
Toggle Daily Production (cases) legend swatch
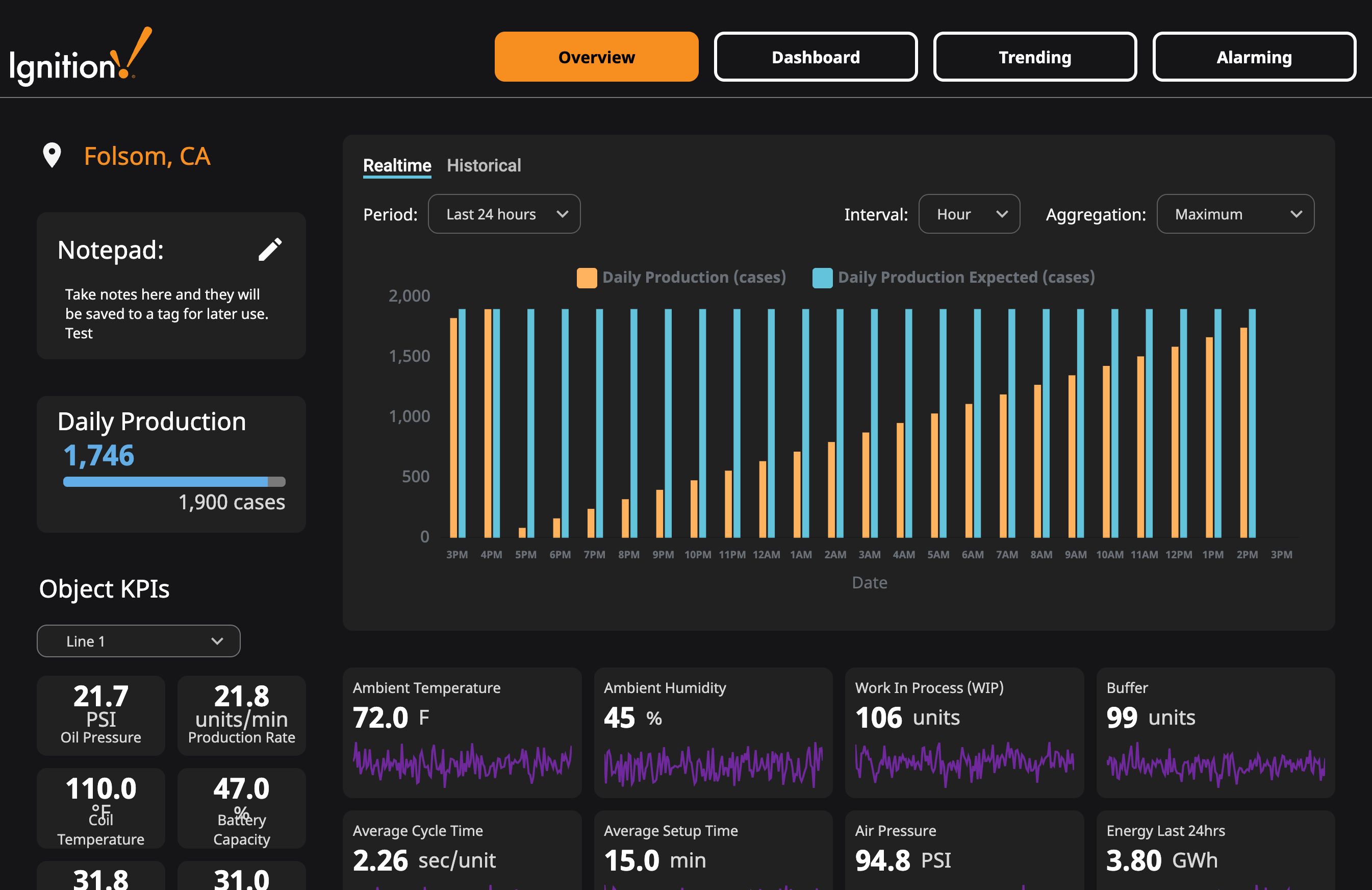[586, 278]
